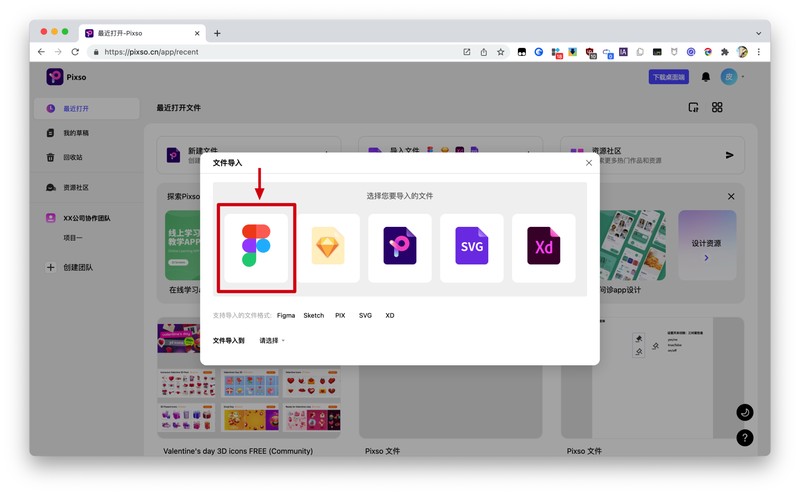Click the open-in-new-window icon in address bar
This screenshot has height=495, width=800.
click(x=466, y=52)
